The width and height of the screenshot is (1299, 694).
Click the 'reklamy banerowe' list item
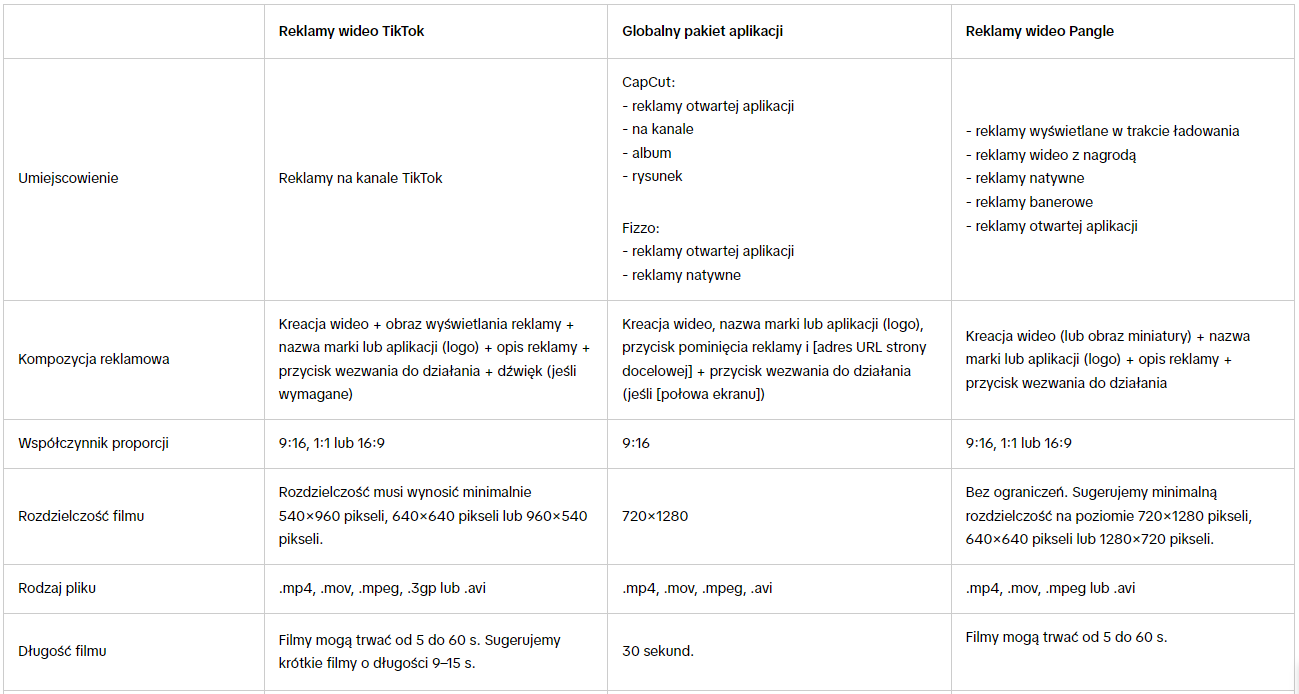(1034, 202)
